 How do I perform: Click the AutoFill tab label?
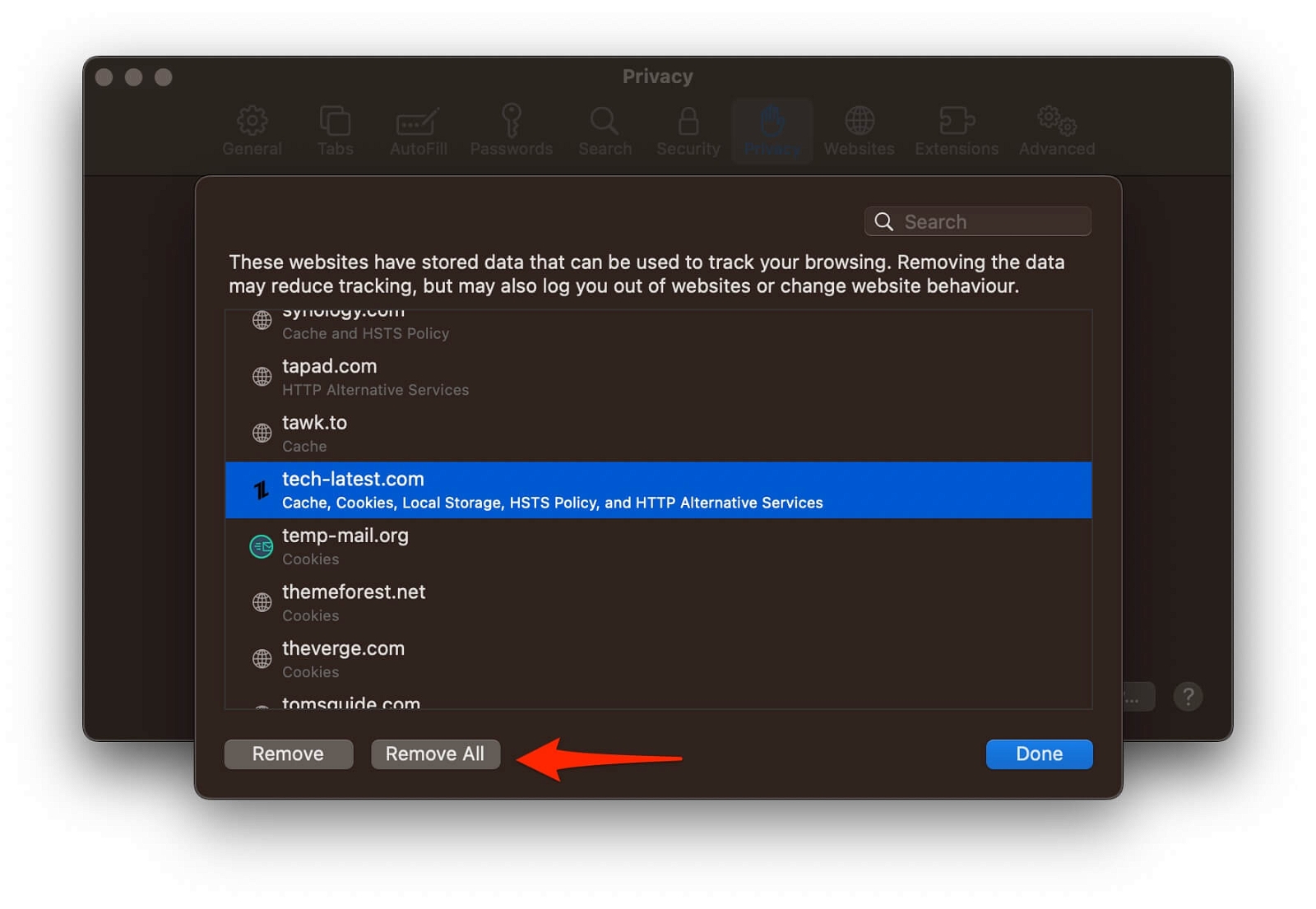(419, 149)
